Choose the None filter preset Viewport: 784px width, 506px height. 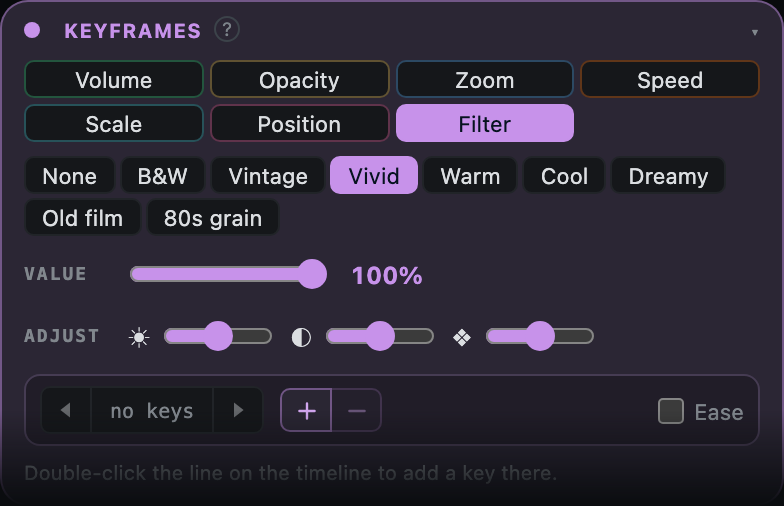click(70, 176)
